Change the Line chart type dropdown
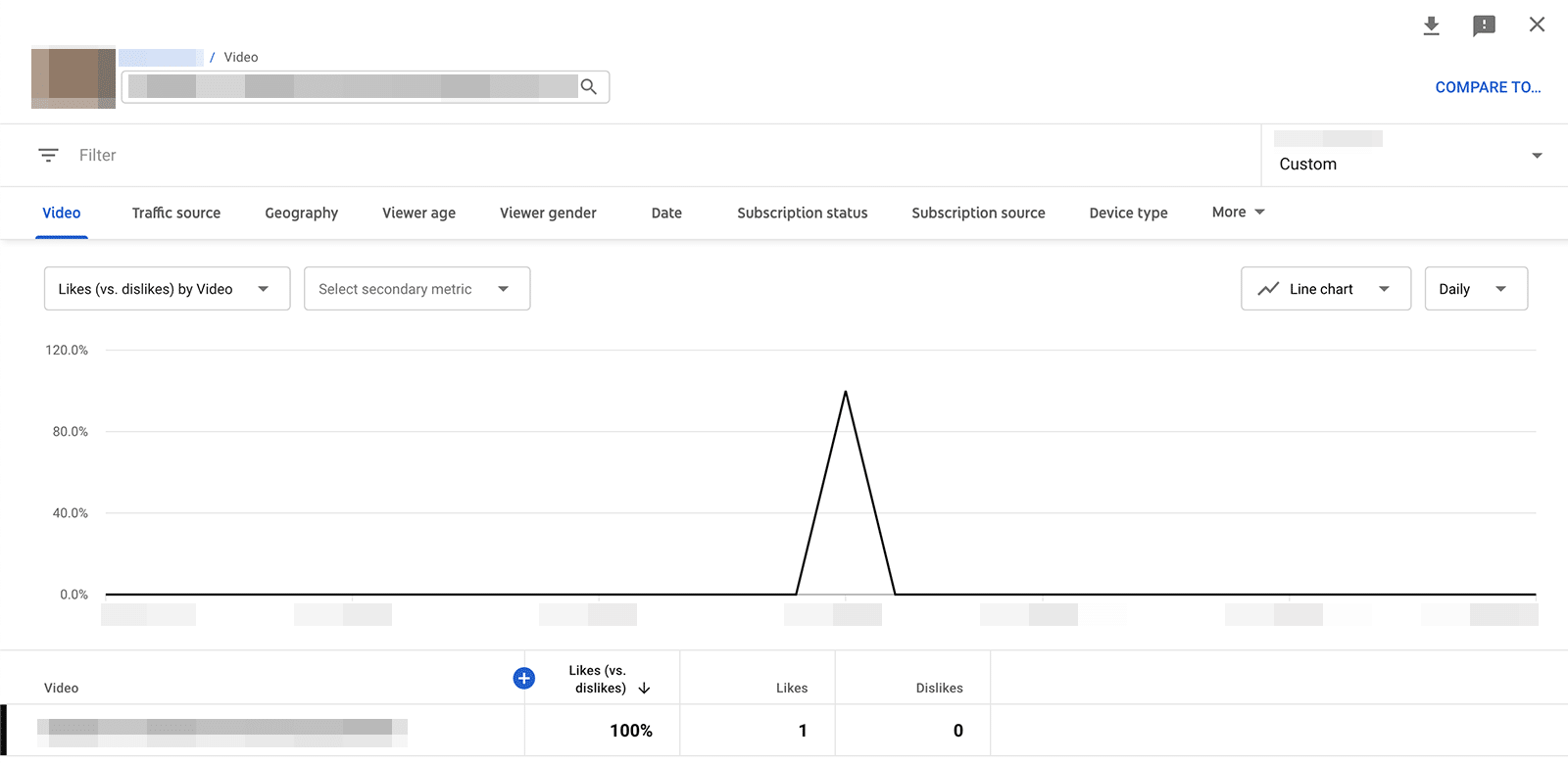Image resolution: width=1568 pixels, height=763 pixels. pos(1325,289)
